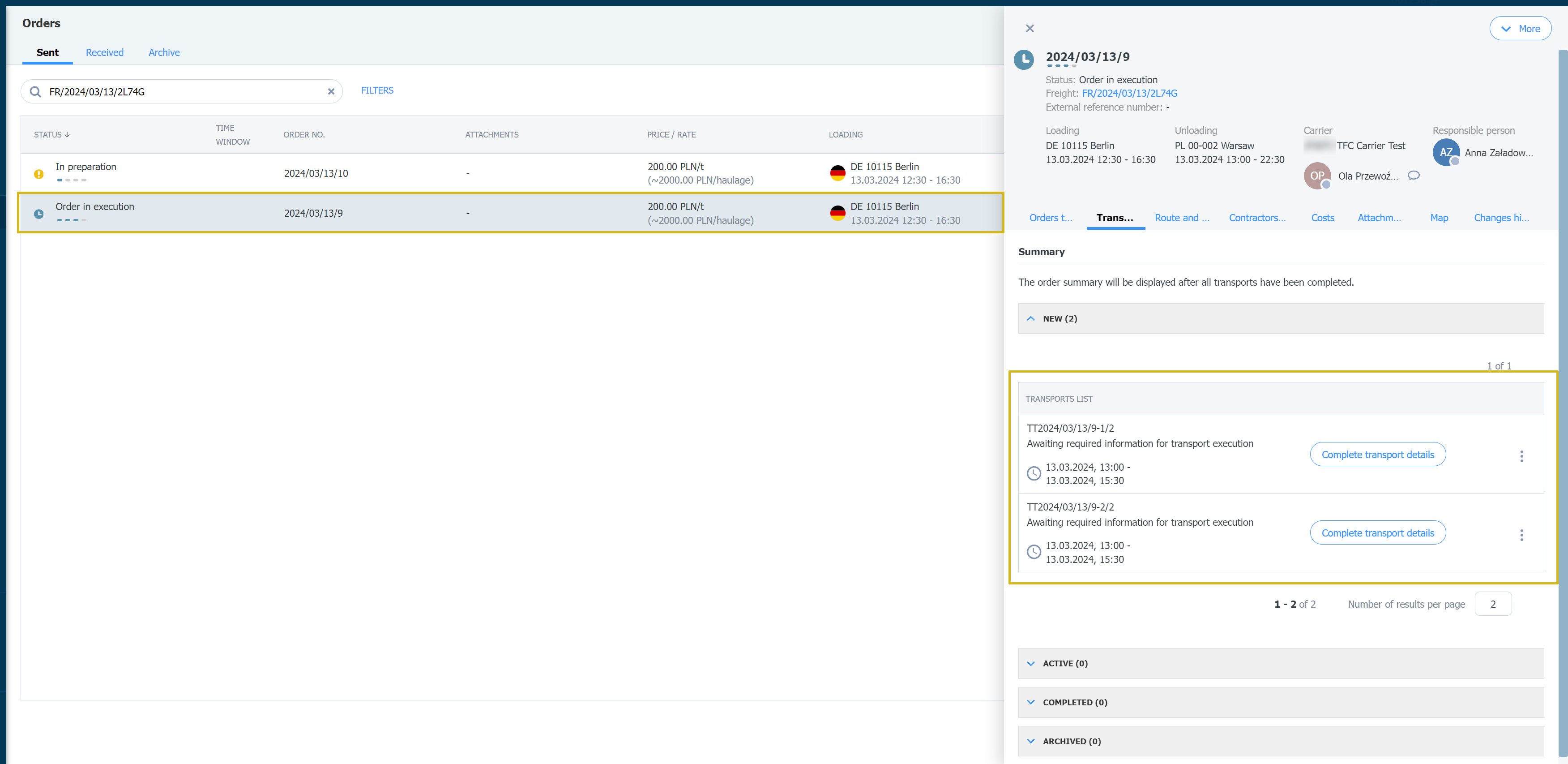Open the Attachm... tab
Viewport: 1568px width, 764px height.
point(1379,217)
